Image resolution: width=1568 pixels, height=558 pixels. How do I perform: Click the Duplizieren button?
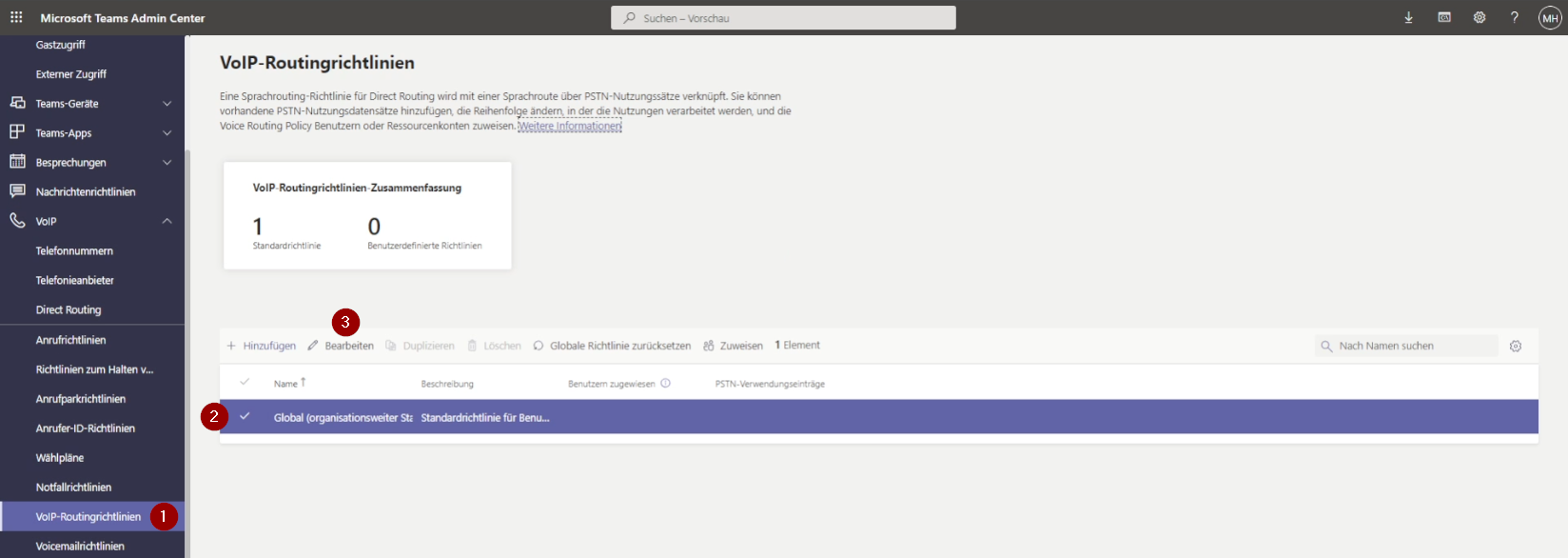pos(420,346)
